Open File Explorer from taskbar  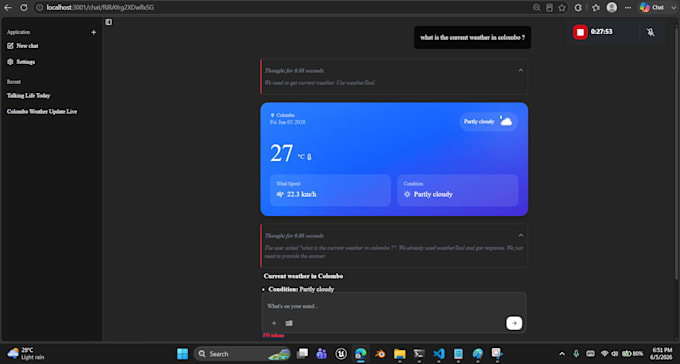[x=399, y=354]
